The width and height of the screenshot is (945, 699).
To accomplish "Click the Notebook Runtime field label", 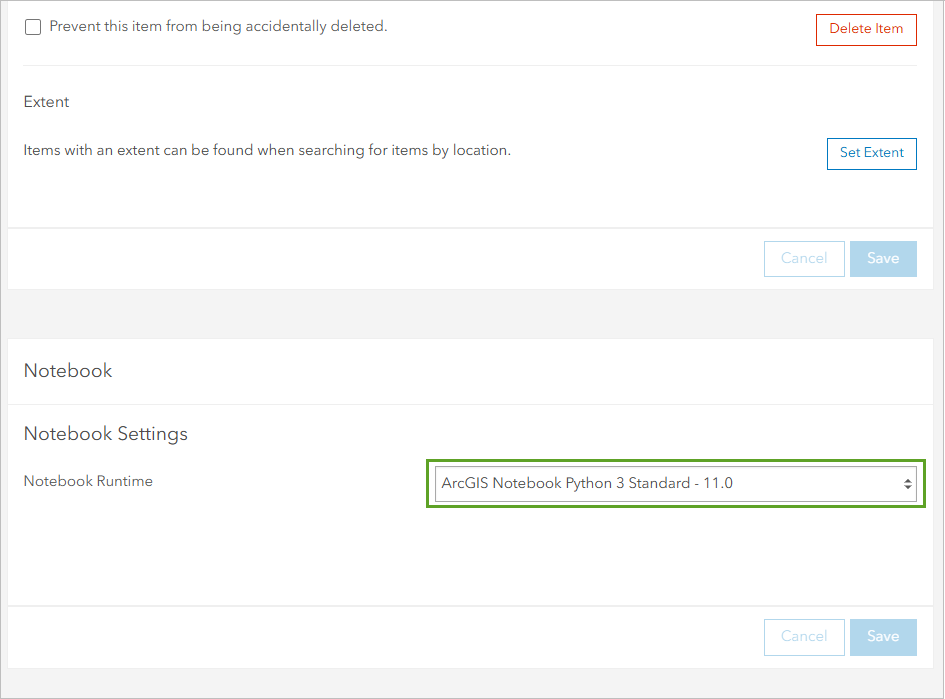I will tap(88, 481).
